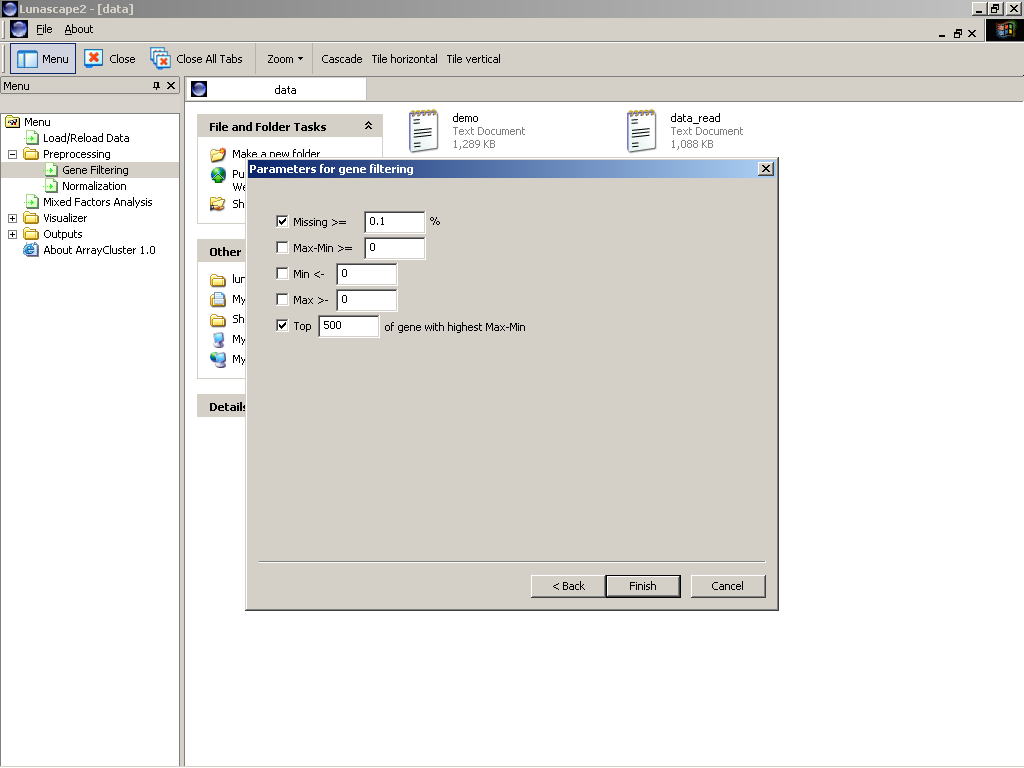Open the Zoom dropdown
This screenshot has height=768, width=1024.
[x=285, y=59]
